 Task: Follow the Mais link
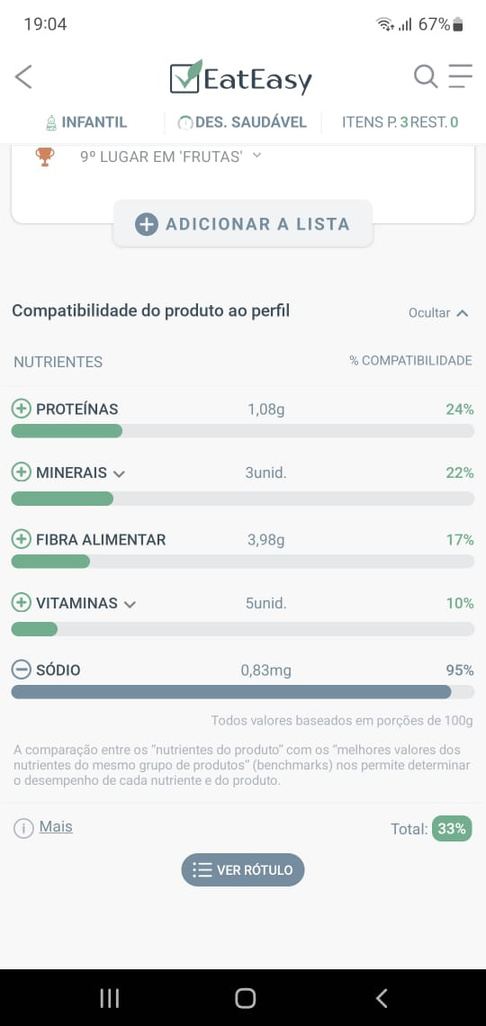[x=56, y=826]
